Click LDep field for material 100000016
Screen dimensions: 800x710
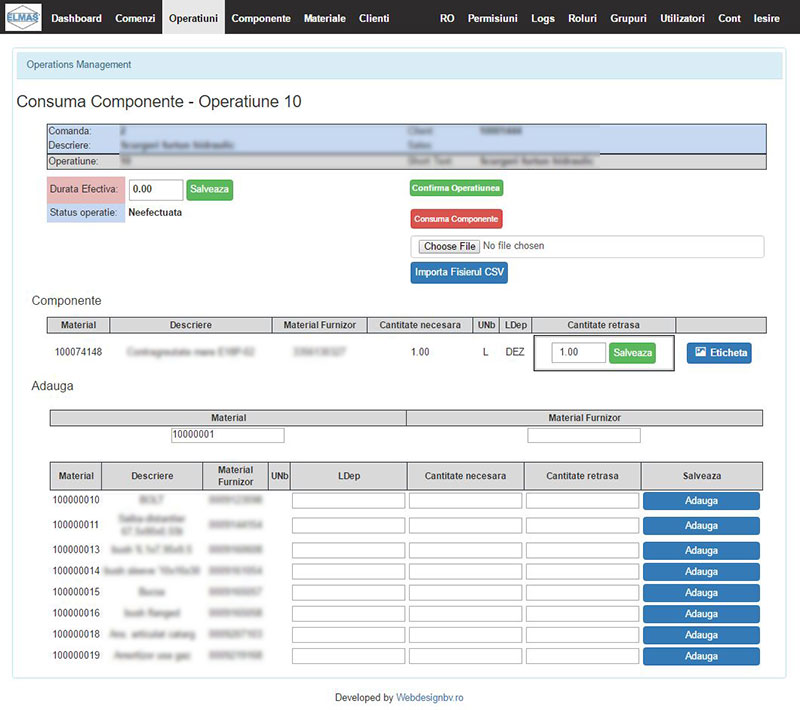[348, 614]
